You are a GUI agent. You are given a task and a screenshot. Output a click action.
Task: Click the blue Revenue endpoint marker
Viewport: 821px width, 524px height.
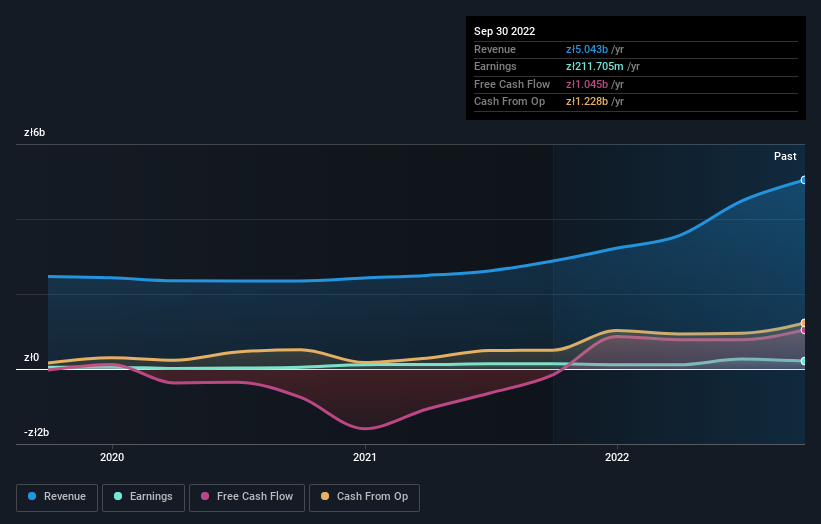[803, 180]
